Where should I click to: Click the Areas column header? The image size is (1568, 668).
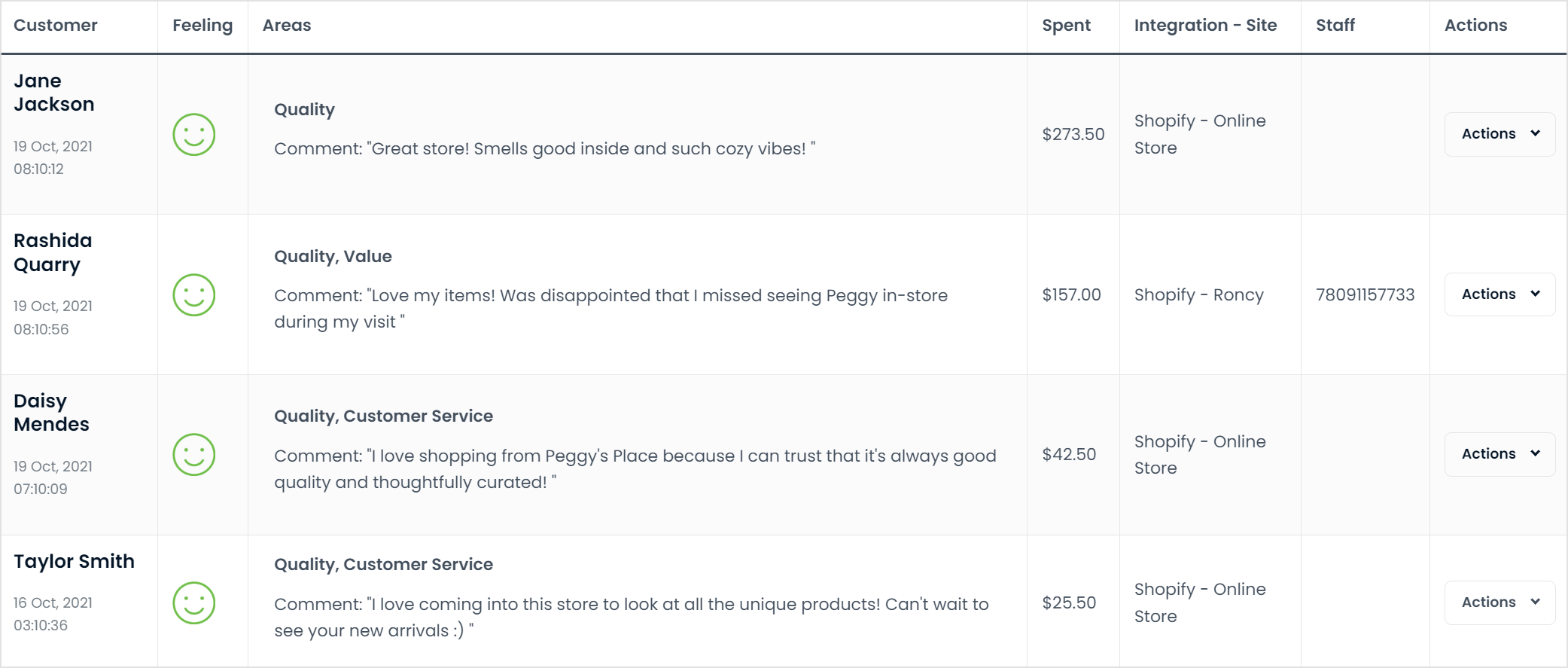(x=287, y=25)
